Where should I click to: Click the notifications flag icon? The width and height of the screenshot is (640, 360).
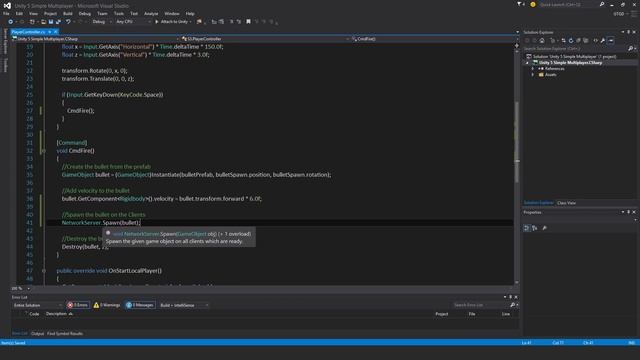pyautogui.click(x=520, y=4)
